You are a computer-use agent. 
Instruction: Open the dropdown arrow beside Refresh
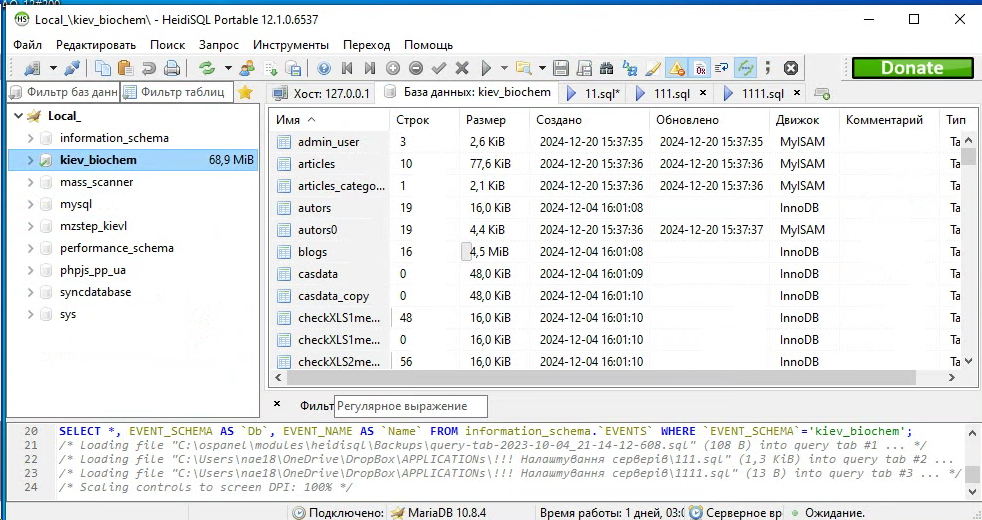pyautogui.click(x=228, y=68)
